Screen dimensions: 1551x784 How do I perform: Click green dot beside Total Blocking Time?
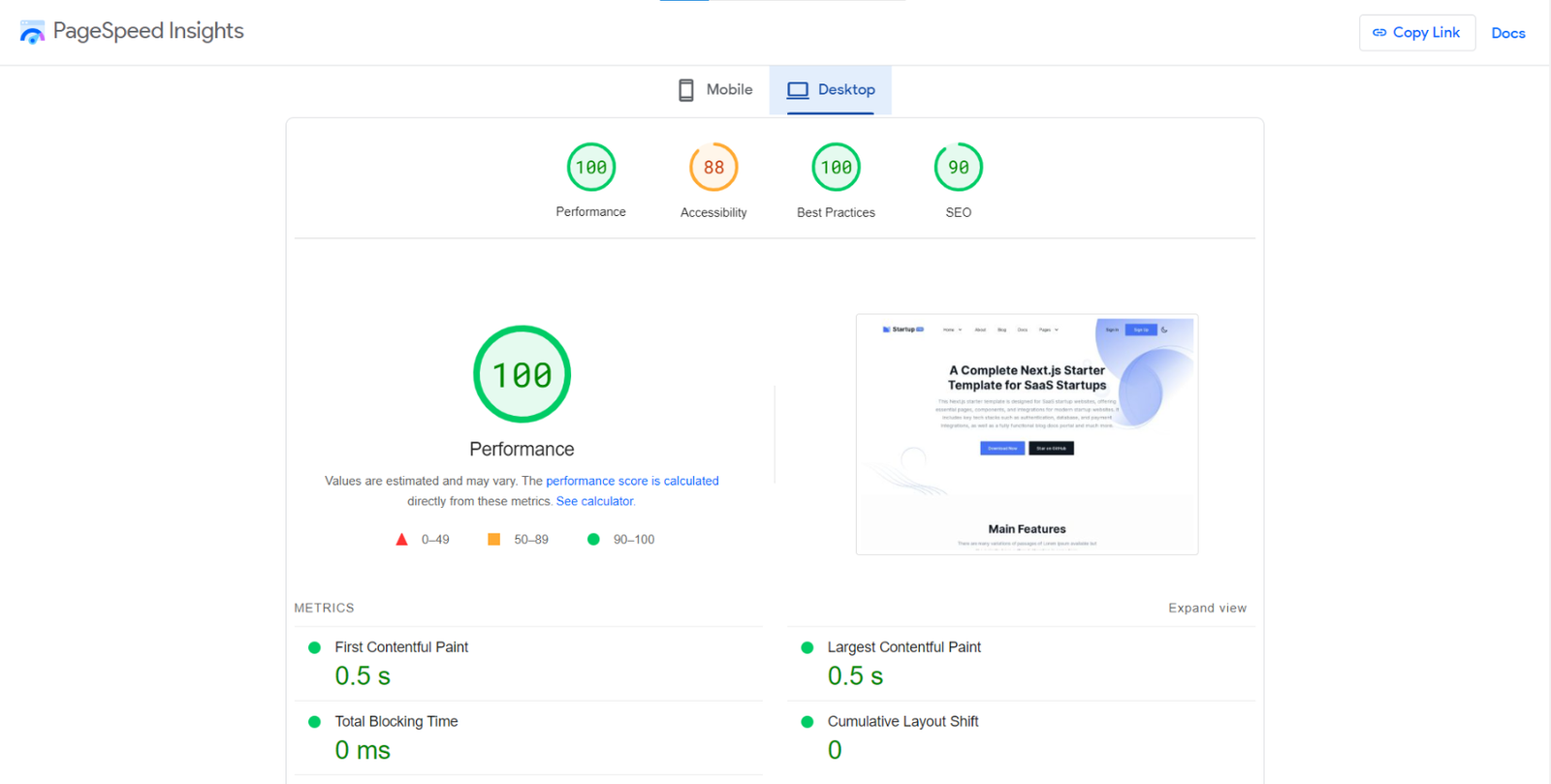314,722
